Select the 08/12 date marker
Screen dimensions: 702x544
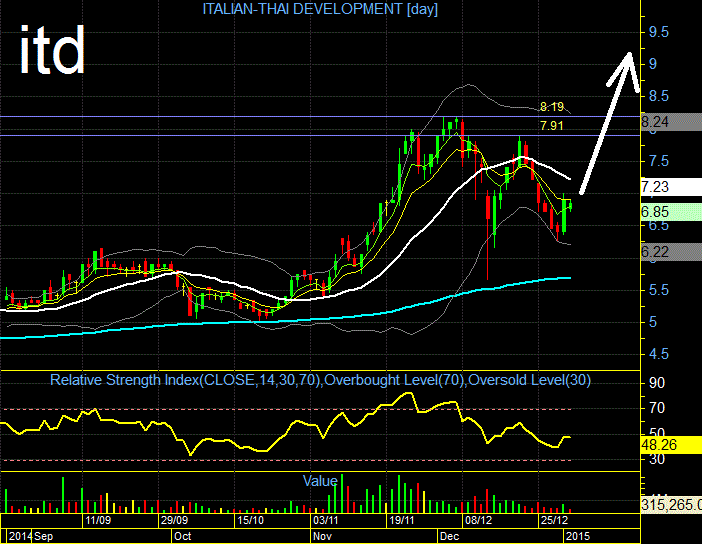point(478,520)
